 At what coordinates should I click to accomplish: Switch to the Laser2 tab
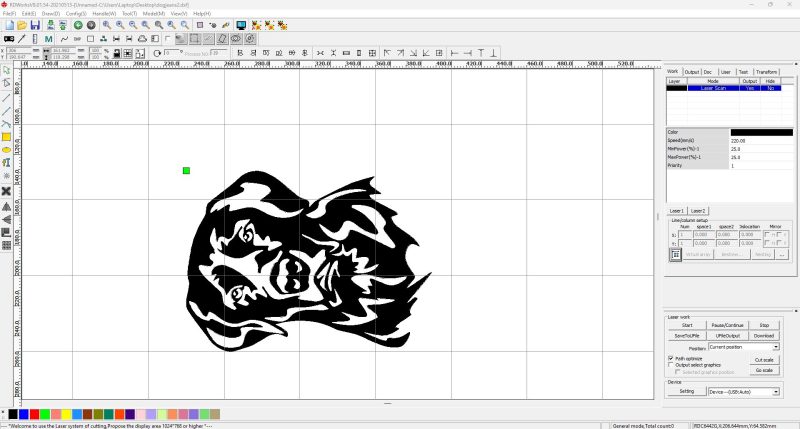pyautogui.click(x=698, y=211)
